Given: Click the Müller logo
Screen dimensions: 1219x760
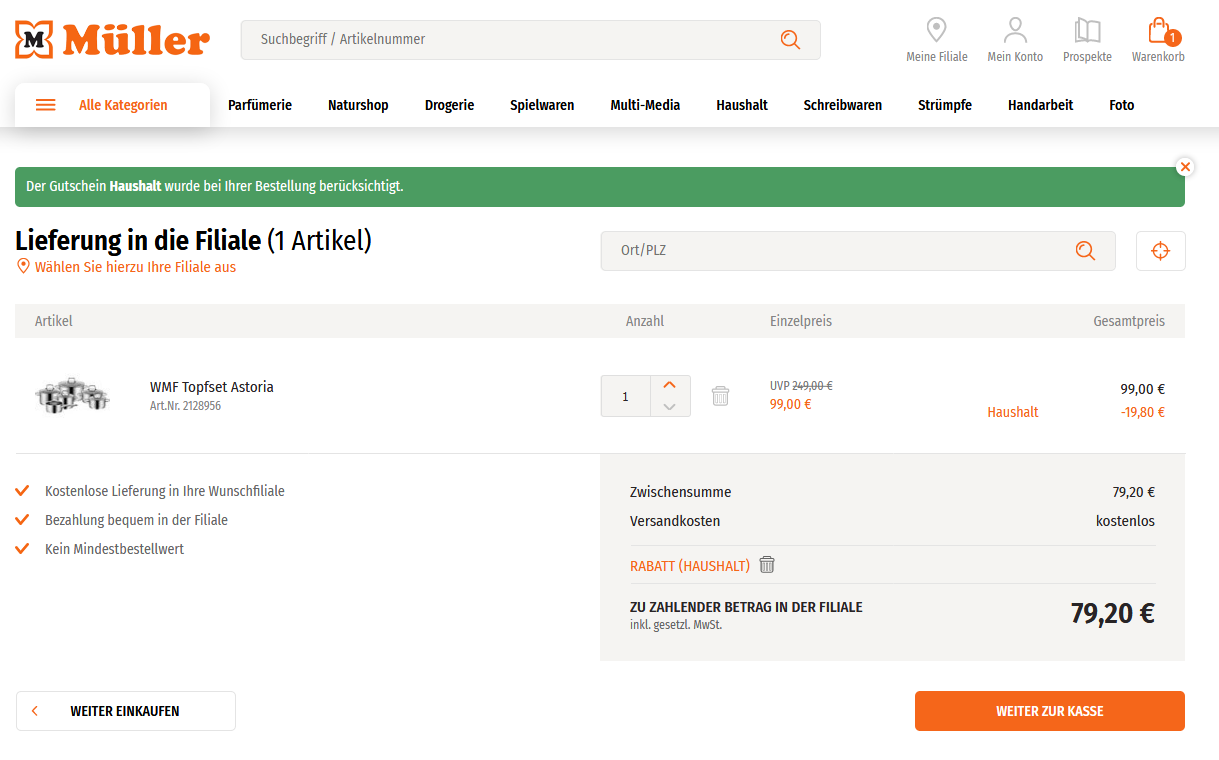Looking at the screenshot, I should (112, 40).
